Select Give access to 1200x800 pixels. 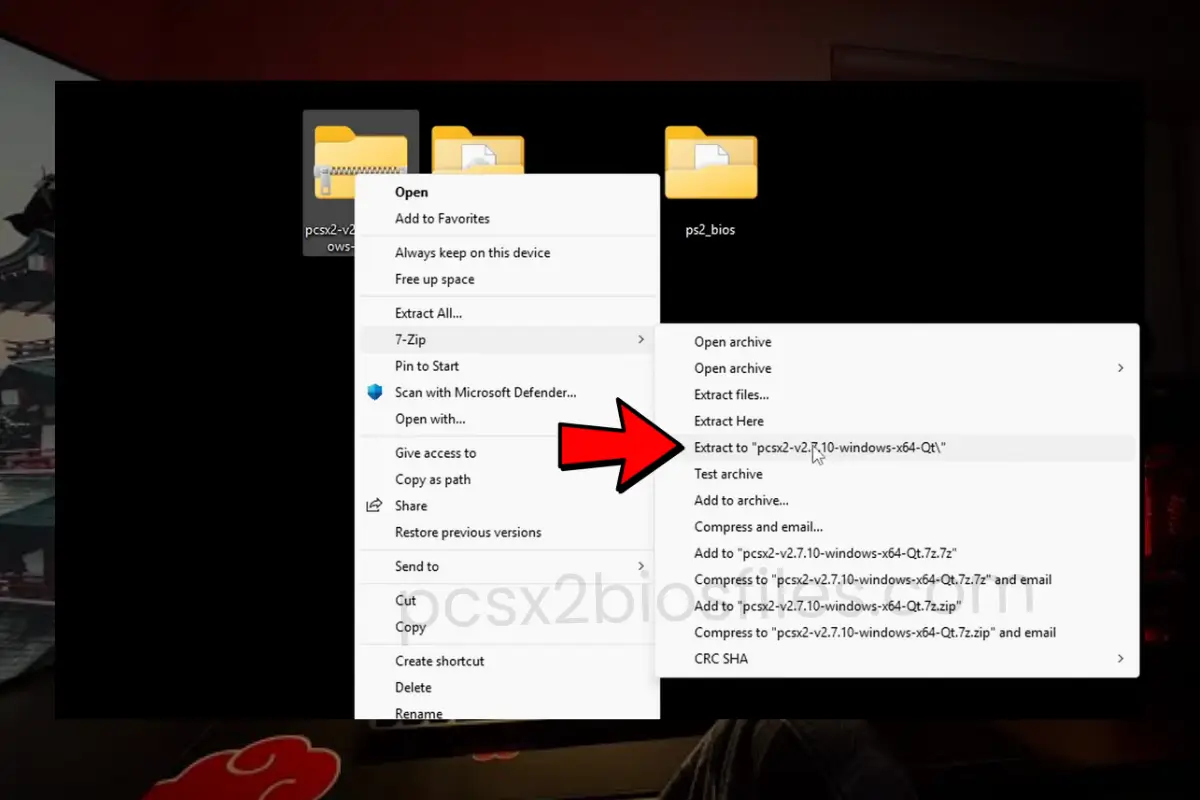[x=435, y=453]
